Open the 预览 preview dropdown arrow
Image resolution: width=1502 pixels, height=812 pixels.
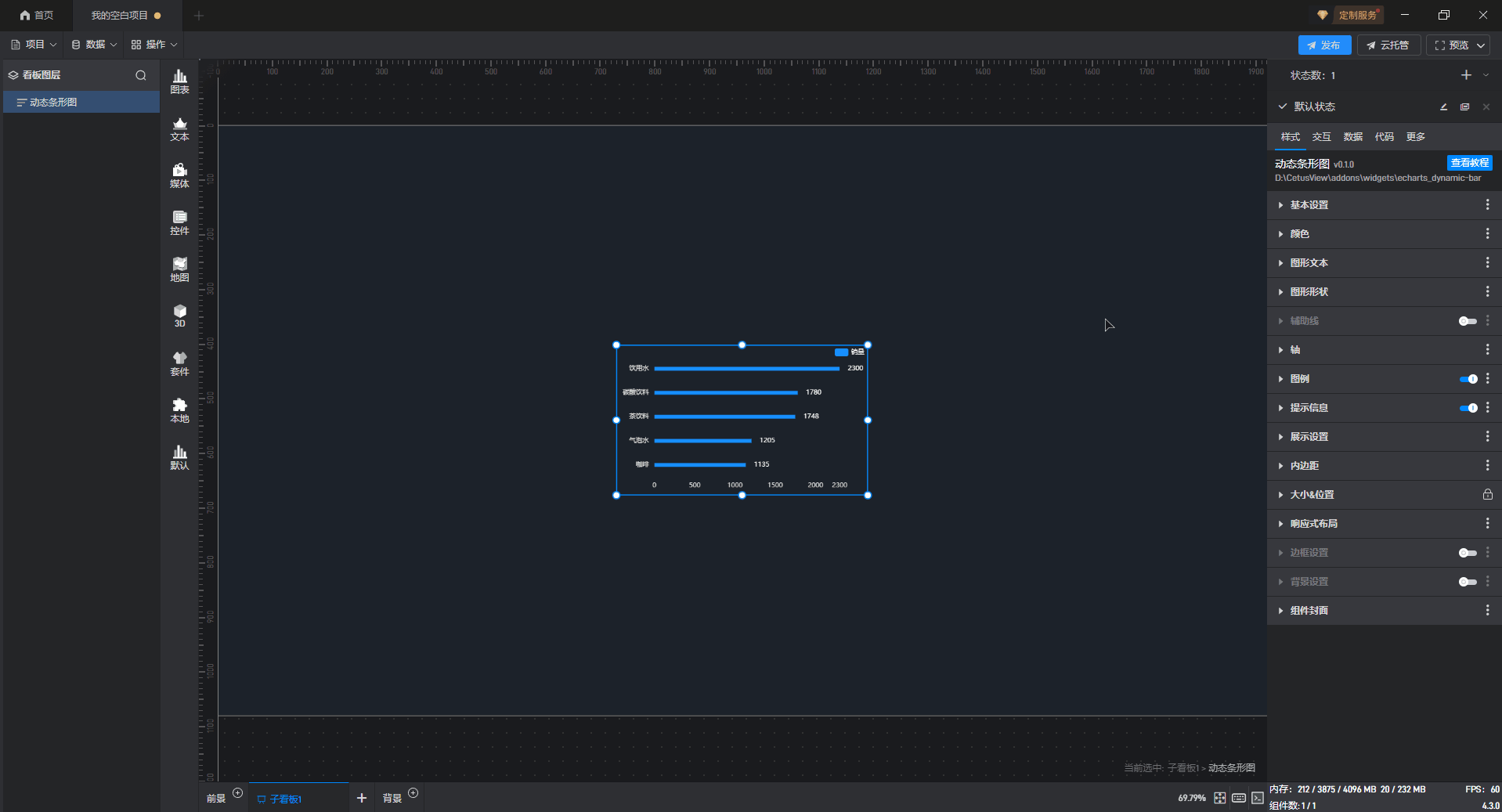click(x=1481, y=45)
